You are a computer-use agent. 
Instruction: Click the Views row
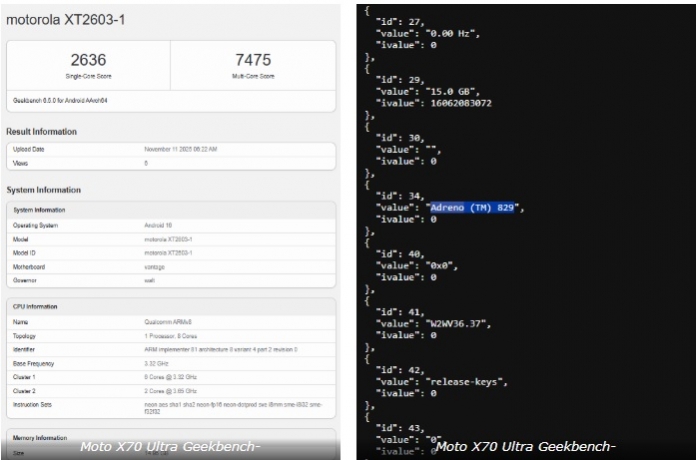tap(172, 163)
